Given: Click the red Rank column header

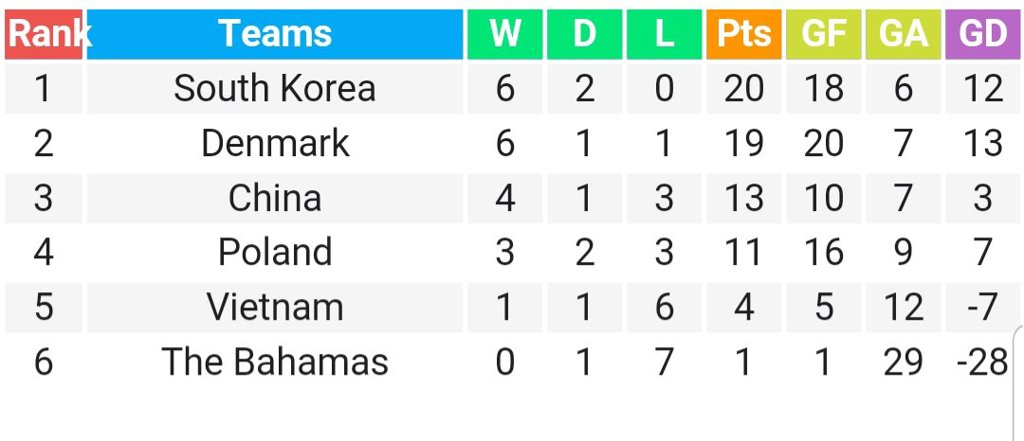Looking at the screenshot, I should [x=43, y=34].
